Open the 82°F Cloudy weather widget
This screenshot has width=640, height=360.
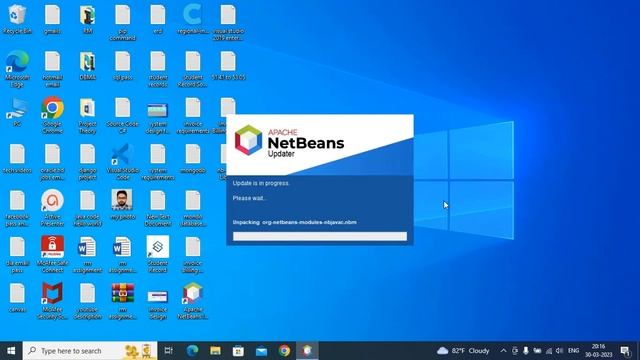[x=463, y=351]
